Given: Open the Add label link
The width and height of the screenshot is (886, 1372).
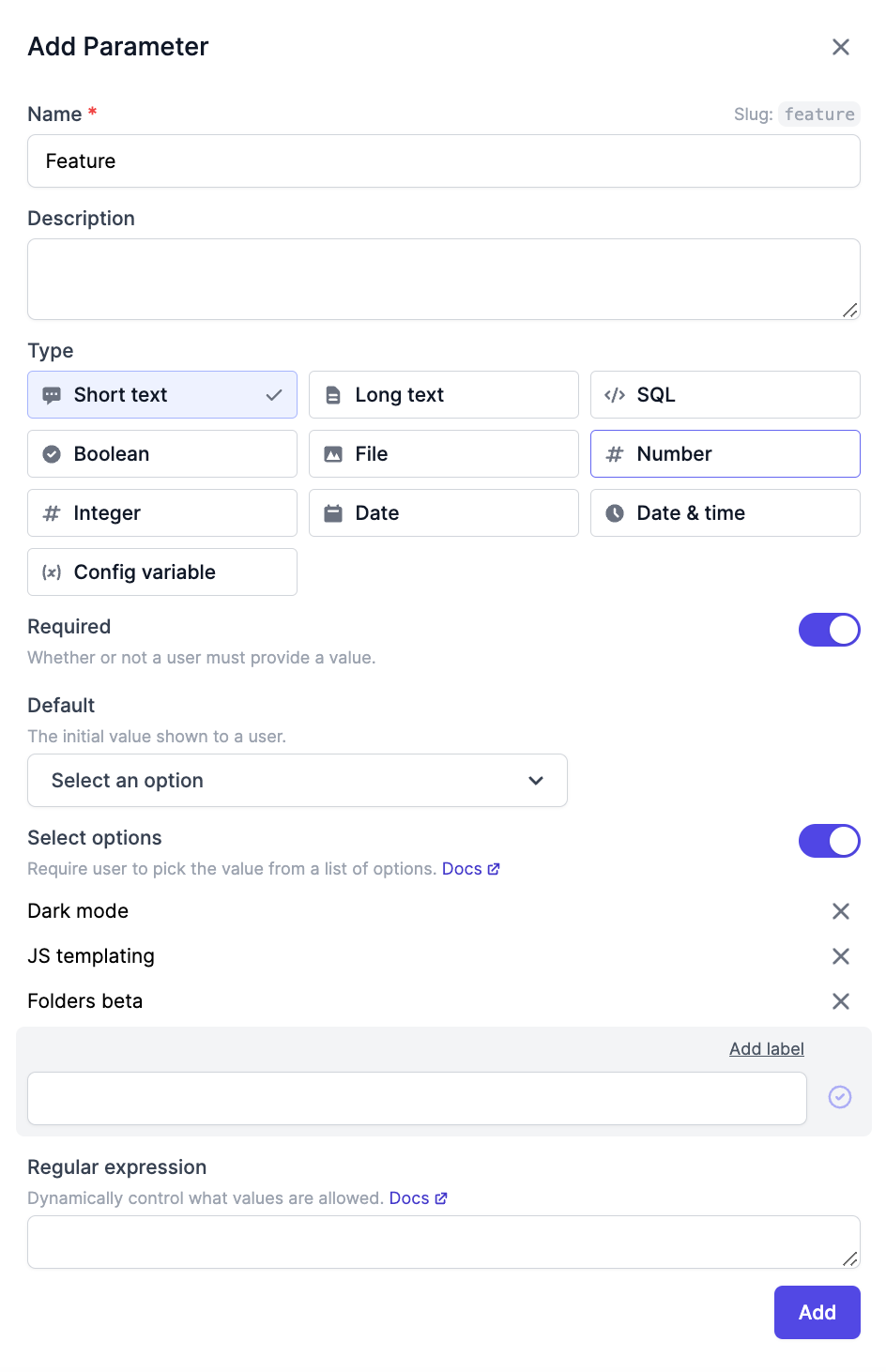Looking at the screenshot, I should (767, 1049).
